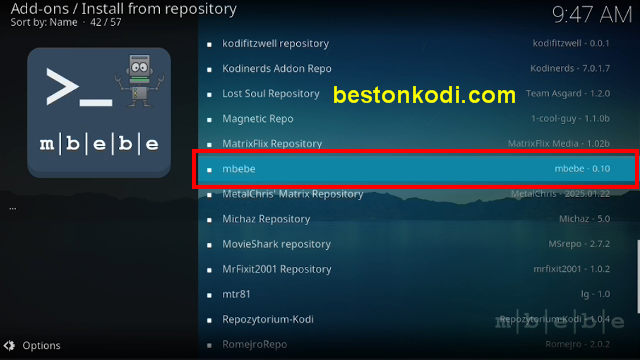Open Kodinerds Addon Repo
Screen dimensions: 640x360
[x=416, y=69]
